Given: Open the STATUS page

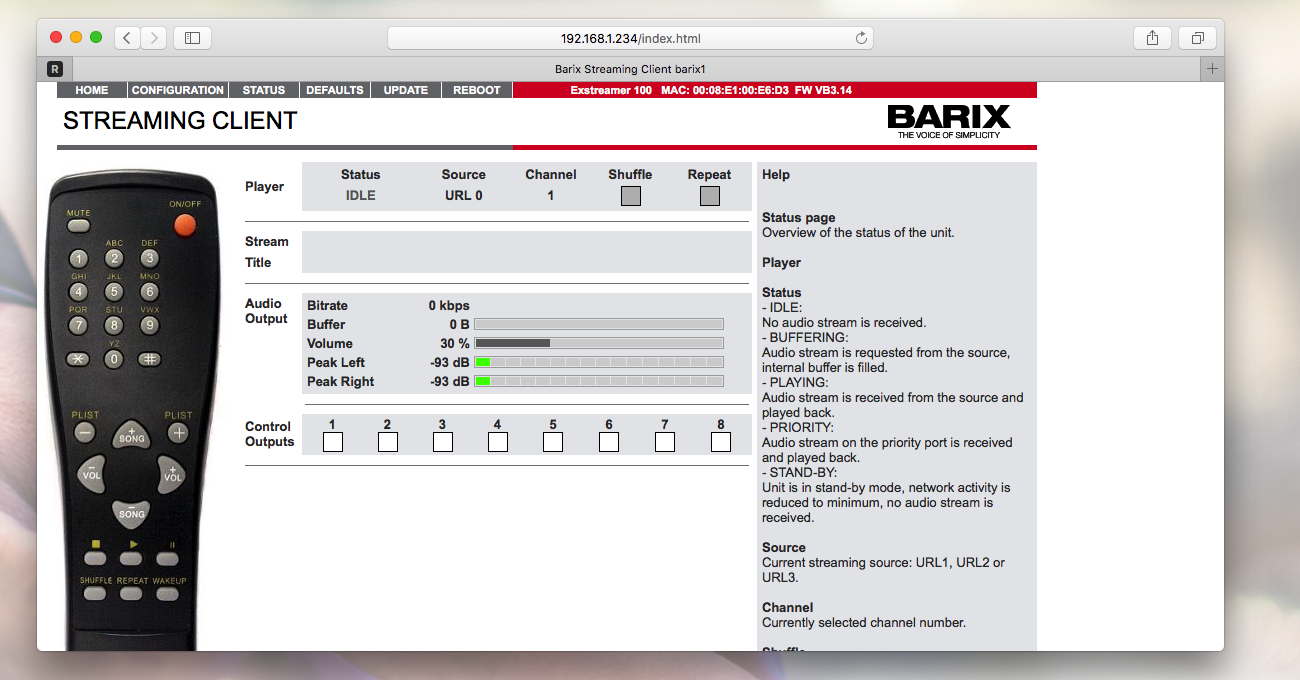Looking at the screenshot, I should click(x=264, y=90).
